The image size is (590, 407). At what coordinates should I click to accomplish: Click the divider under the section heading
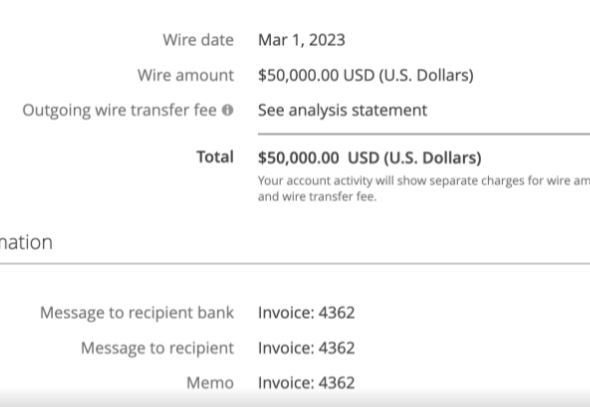pos(295,264)
